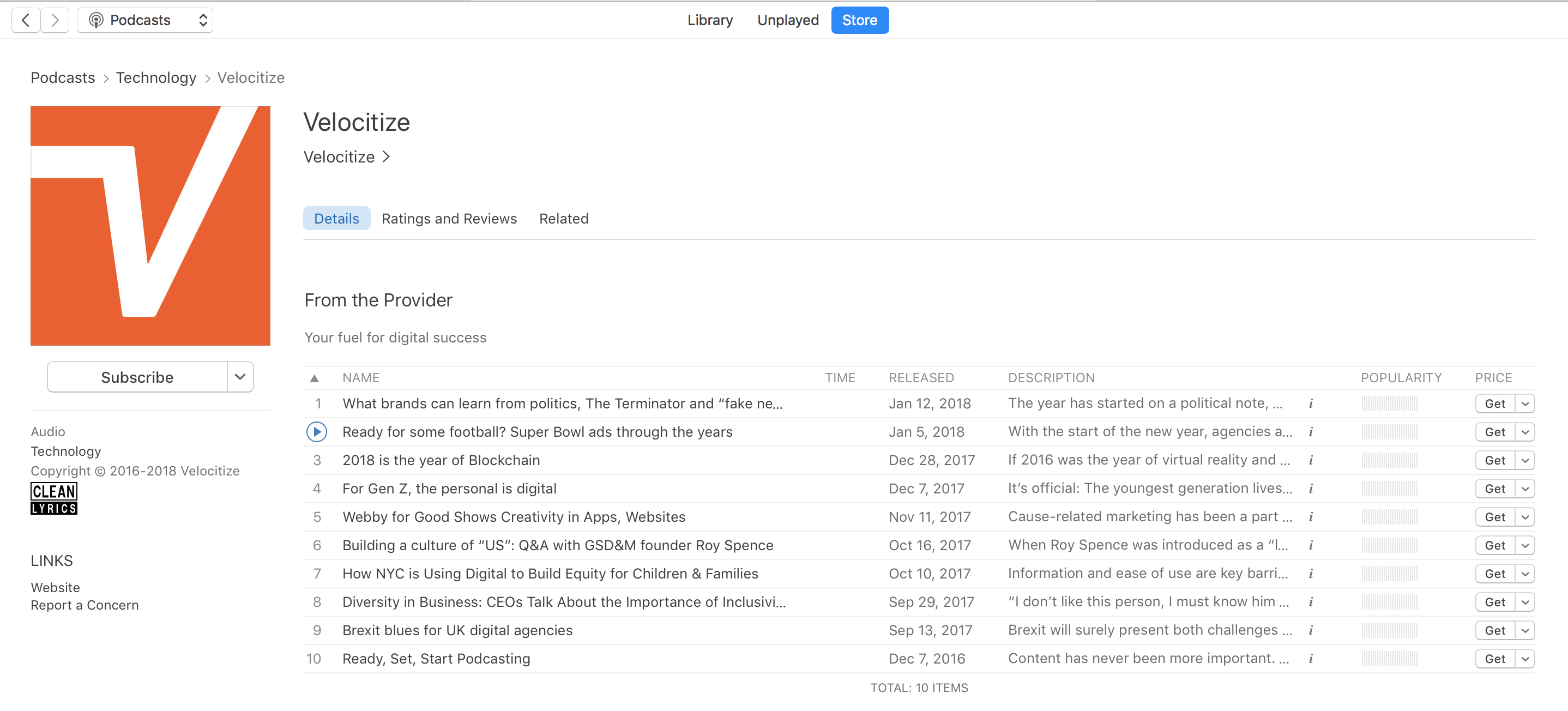Show info for the Blockchain episode
This screenshot has height=711, width=1568.
[x=1311, y=460]
